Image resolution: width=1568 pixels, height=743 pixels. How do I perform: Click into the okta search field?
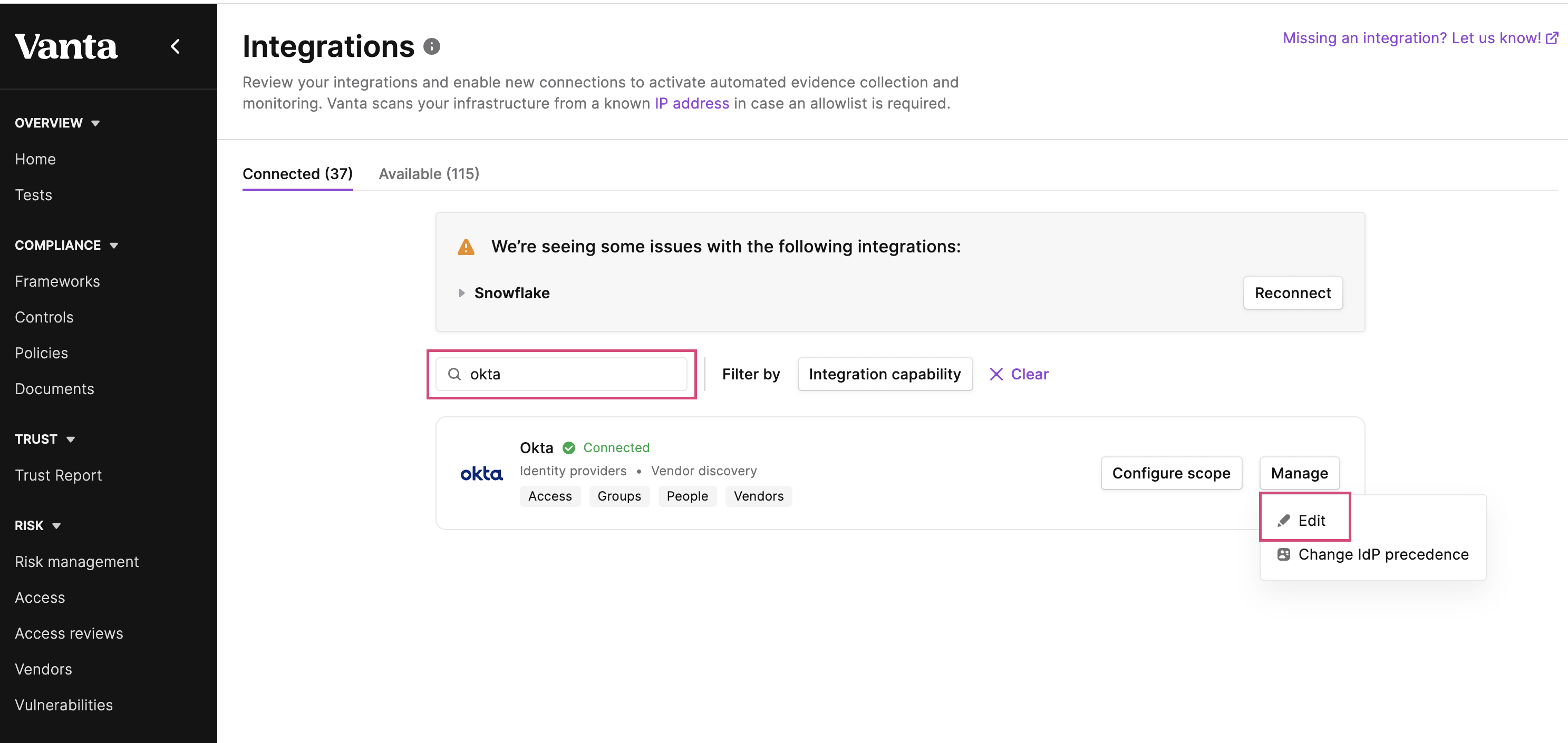click(561, 374)
